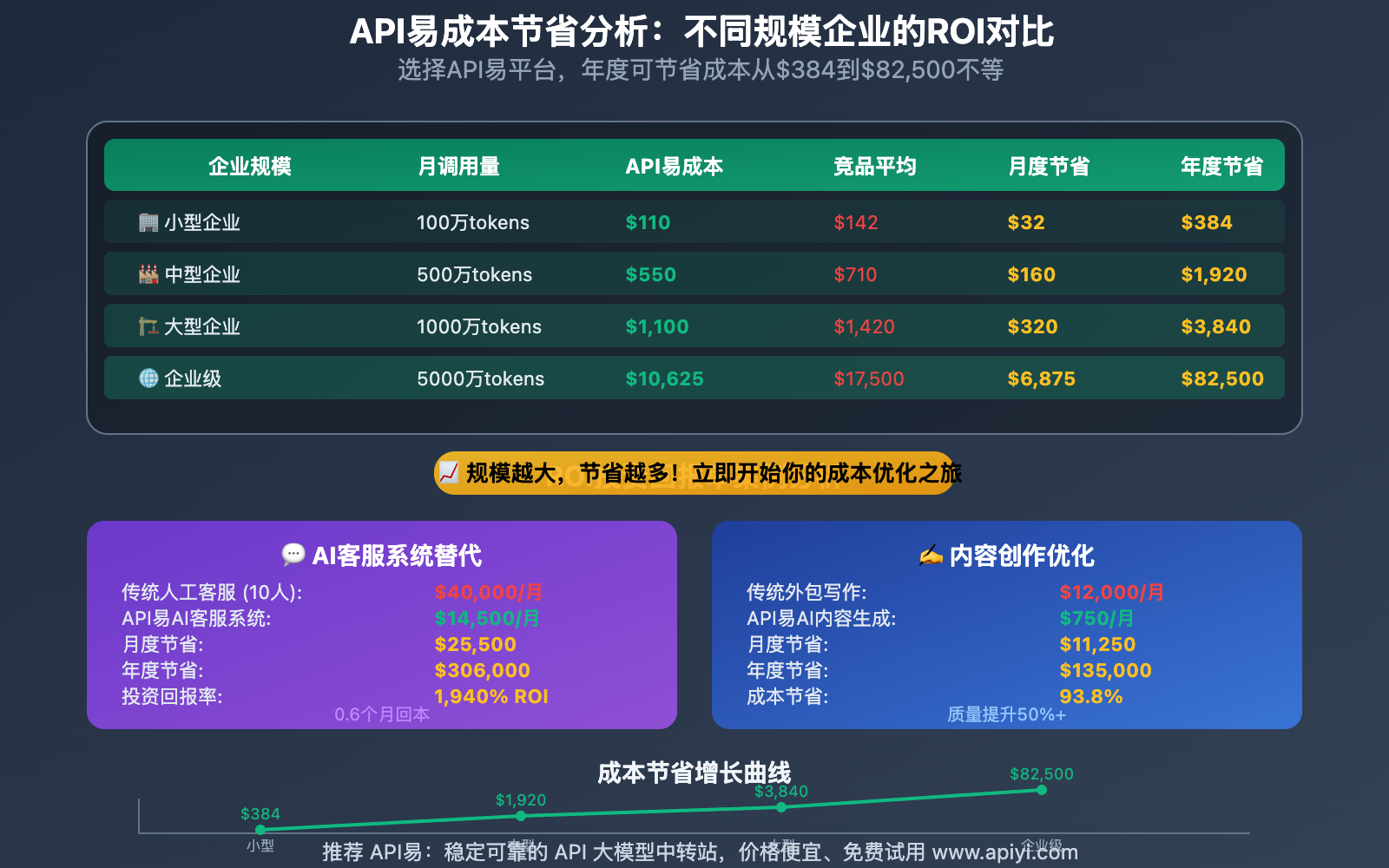Viewport: 1389px width, 868px height.
Task: Select the 企业规模 column header
Action: (x=250, y=166)
